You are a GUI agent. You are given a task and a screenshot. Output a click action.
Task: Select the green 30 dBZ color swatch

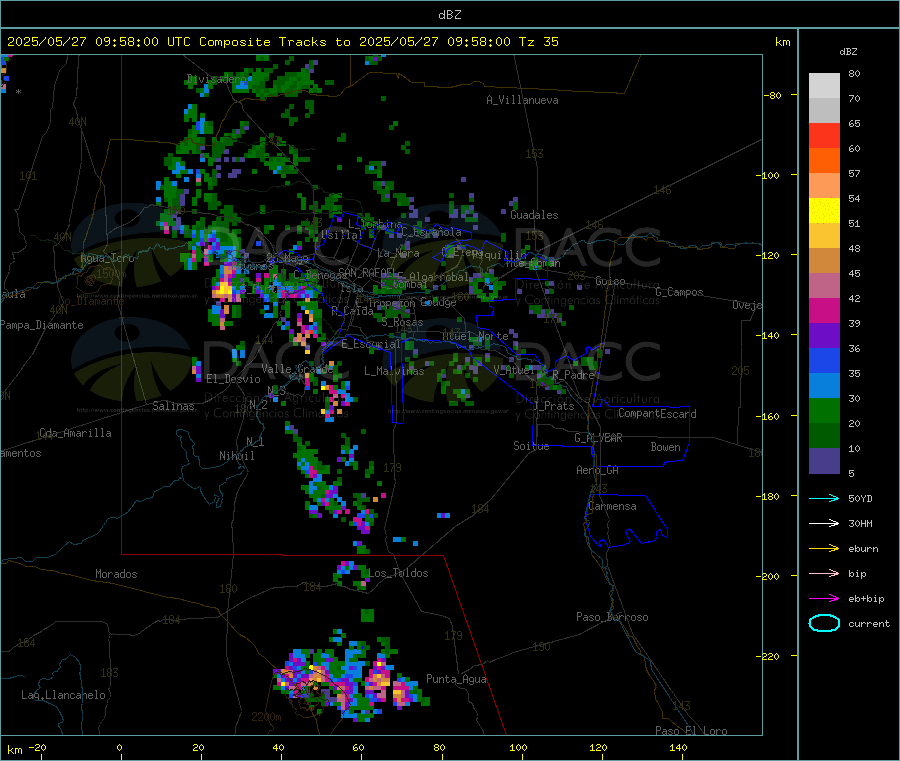coord(824,410)
